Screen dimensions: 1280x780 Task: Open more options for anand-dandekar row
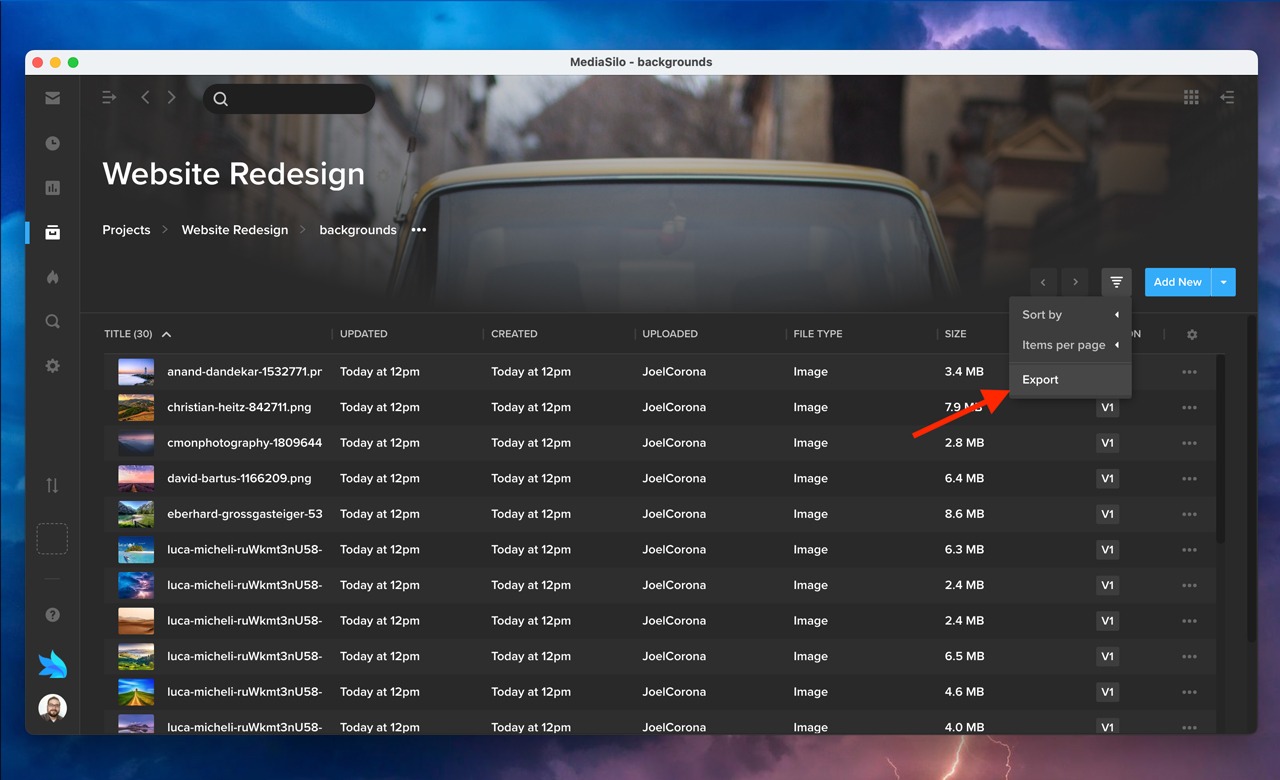1189,372
